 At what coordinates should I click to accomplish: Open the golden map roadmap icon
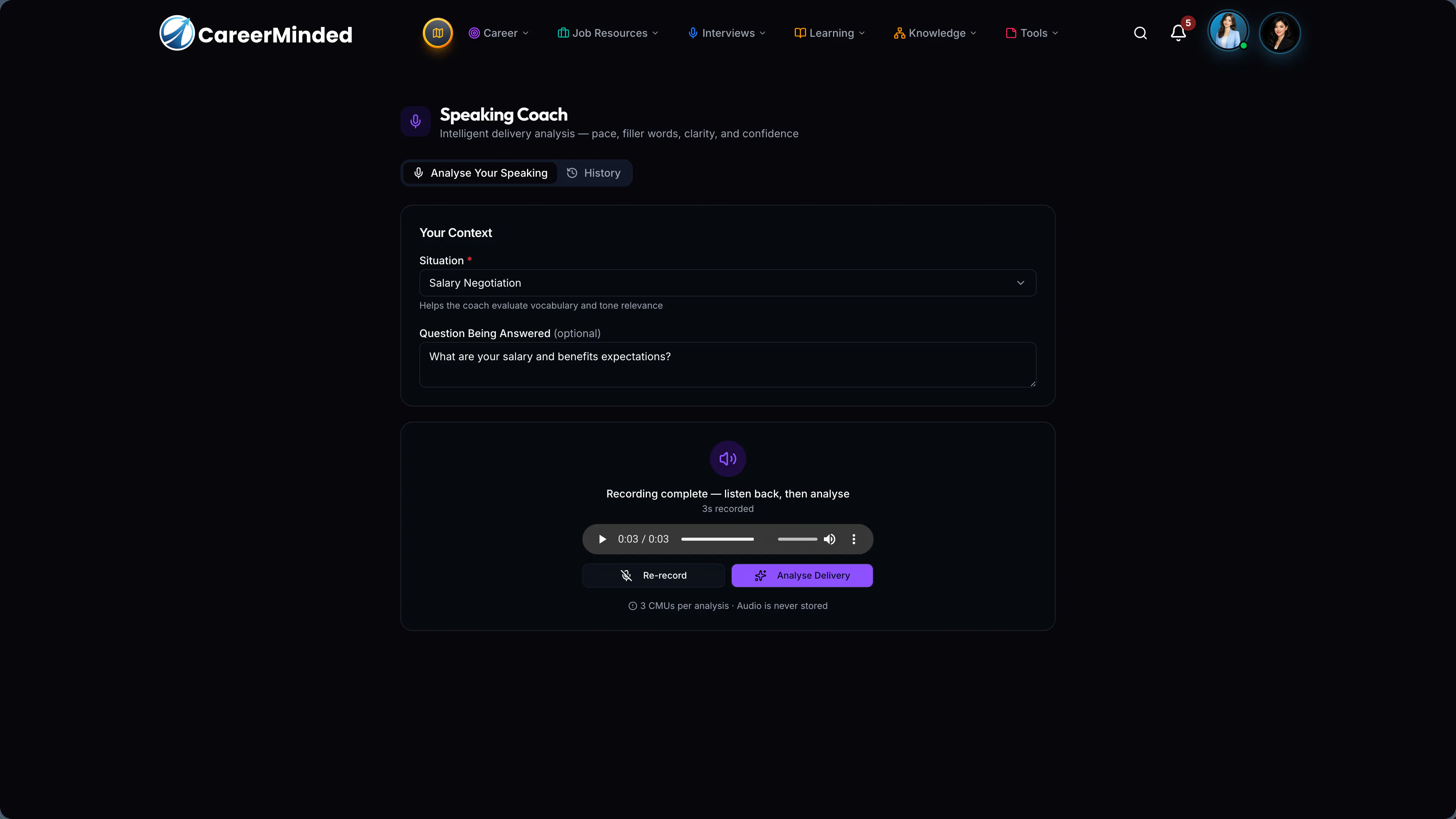(438, 33)
